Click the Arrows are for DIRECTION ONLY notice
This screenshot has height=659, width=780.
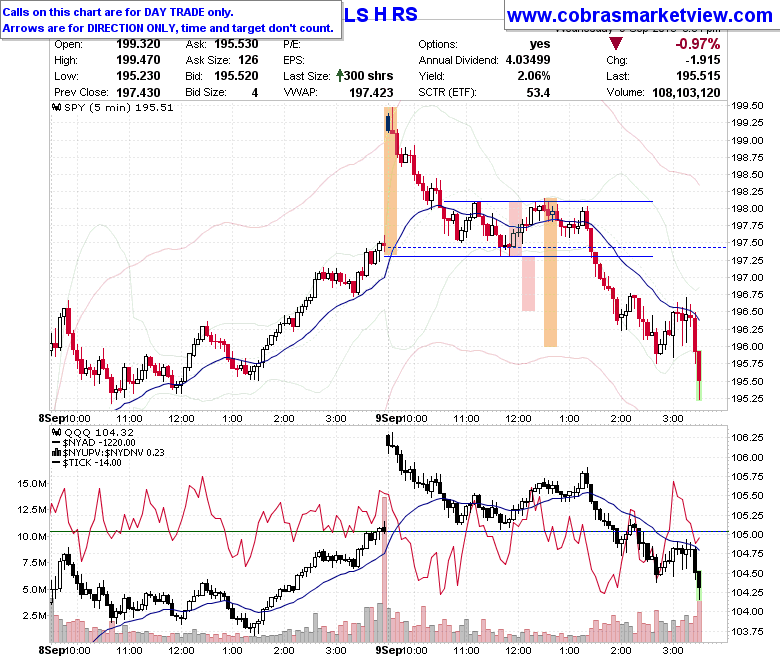168,28
